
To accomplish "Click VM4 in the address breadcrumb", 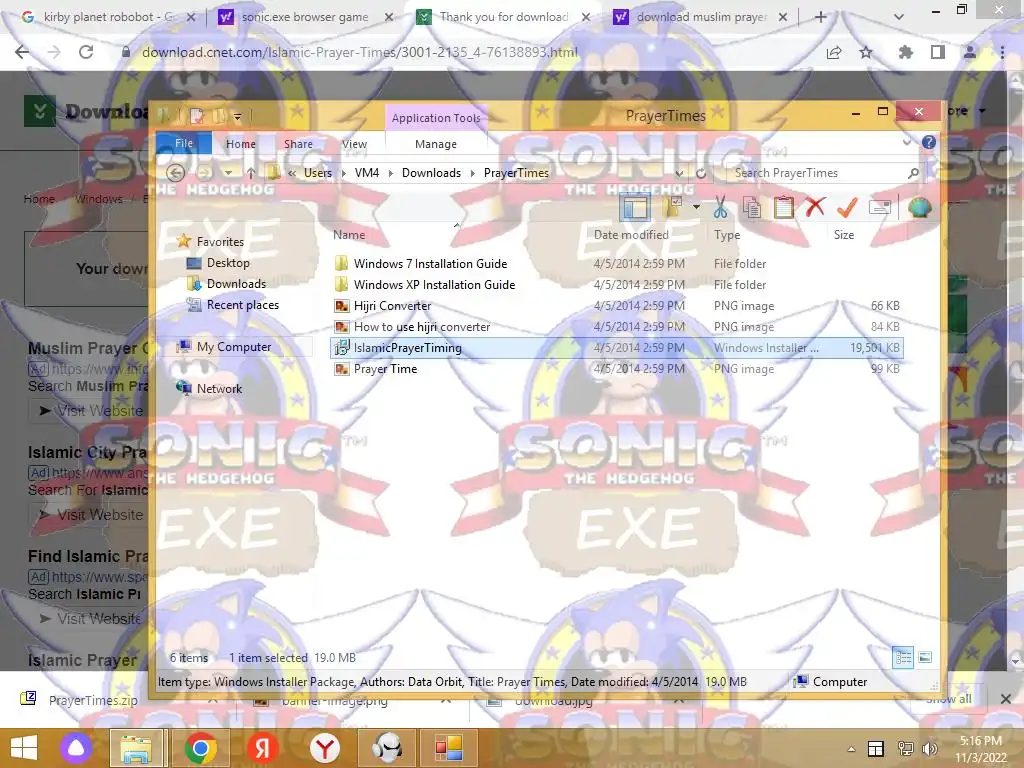I will [x=366, y=173].
